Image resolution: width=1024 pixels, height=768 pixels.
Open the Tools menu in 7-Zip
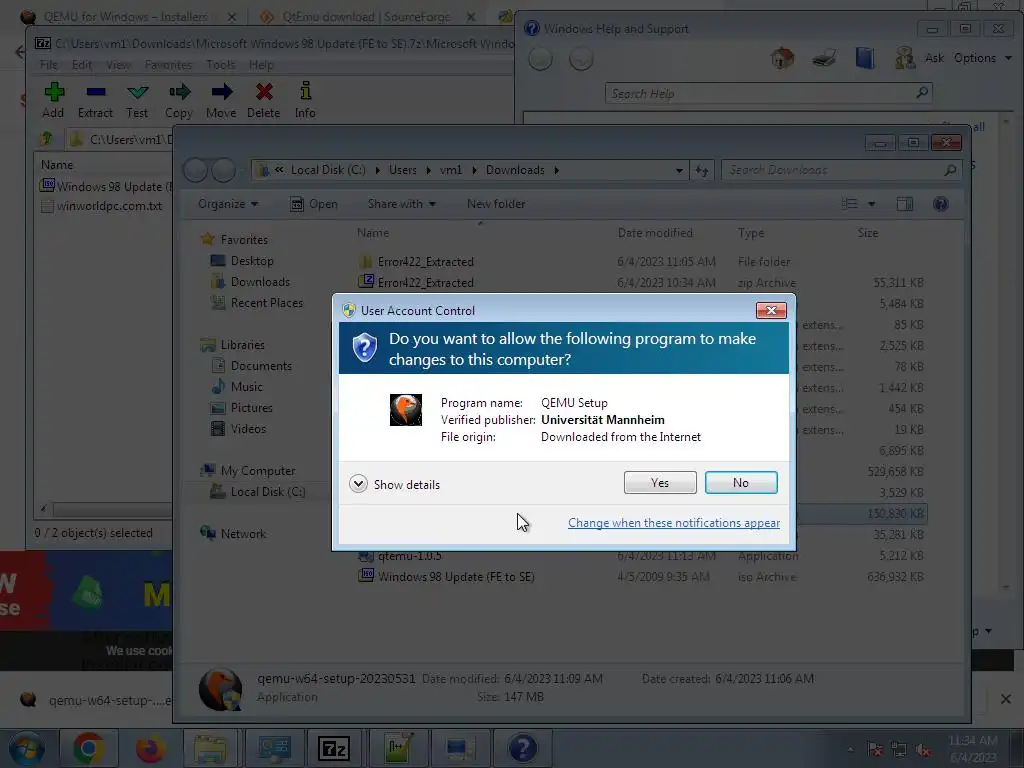click(x=221, y=65)
